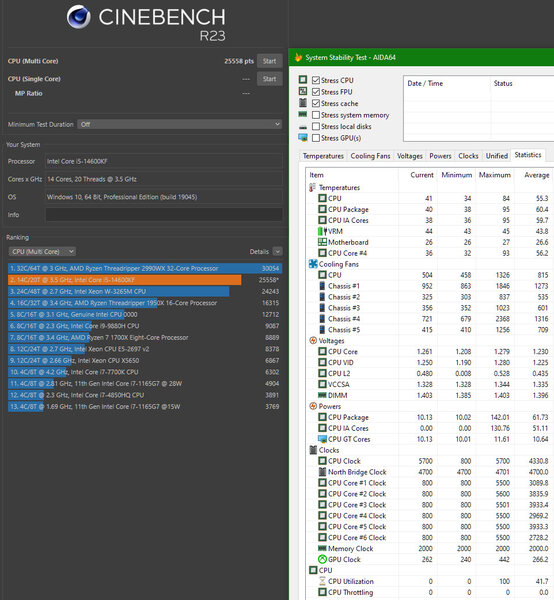Switch to the Cooling Fans tab

coord(370,156)
